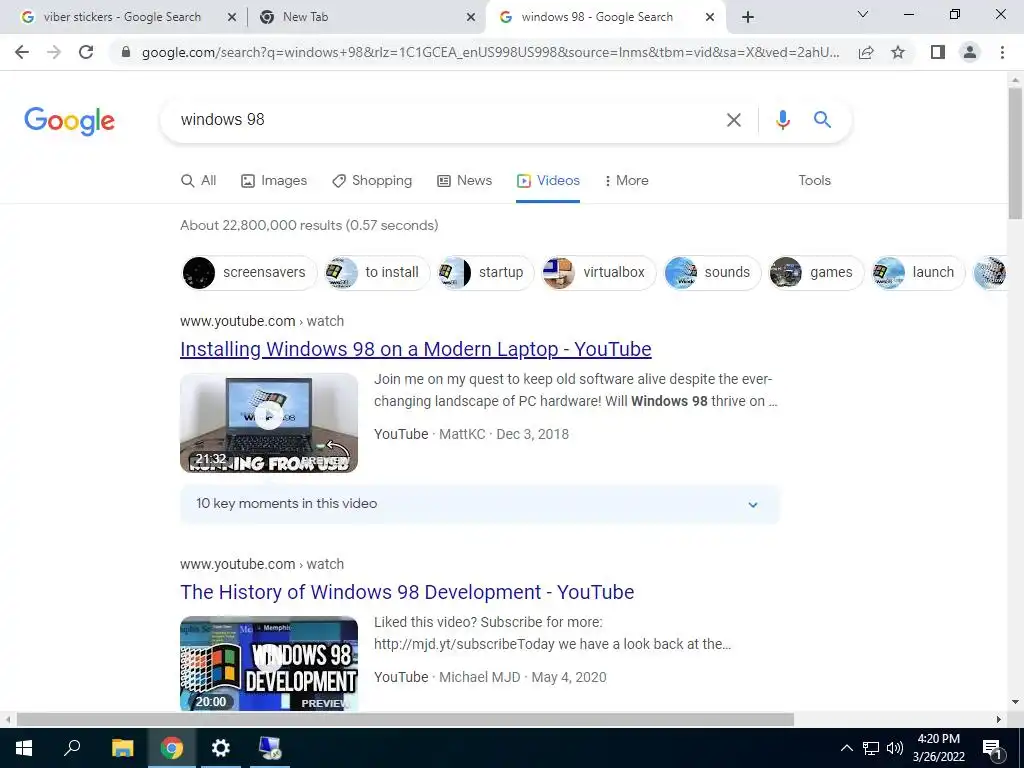1024x768 pixels.
Task: Click the 'About 22,800,000 results' text
Action: click(309, 225)
